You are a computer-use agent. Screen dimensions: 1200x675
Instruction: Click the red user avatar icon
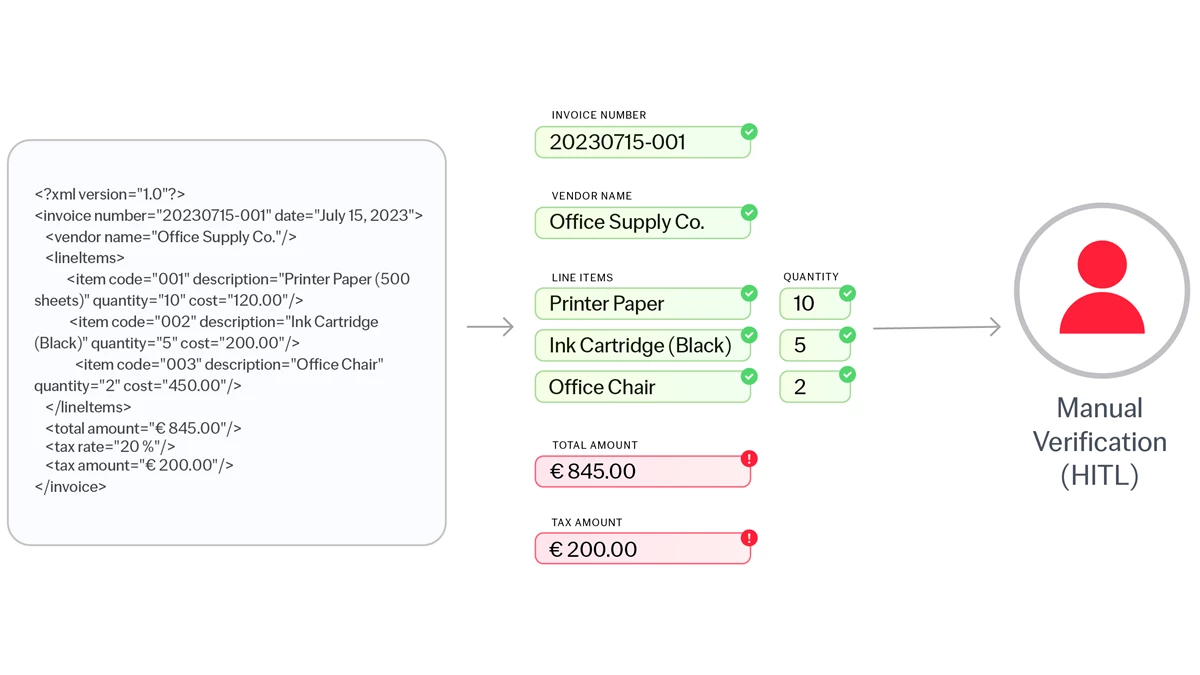tap(1101, 290)
